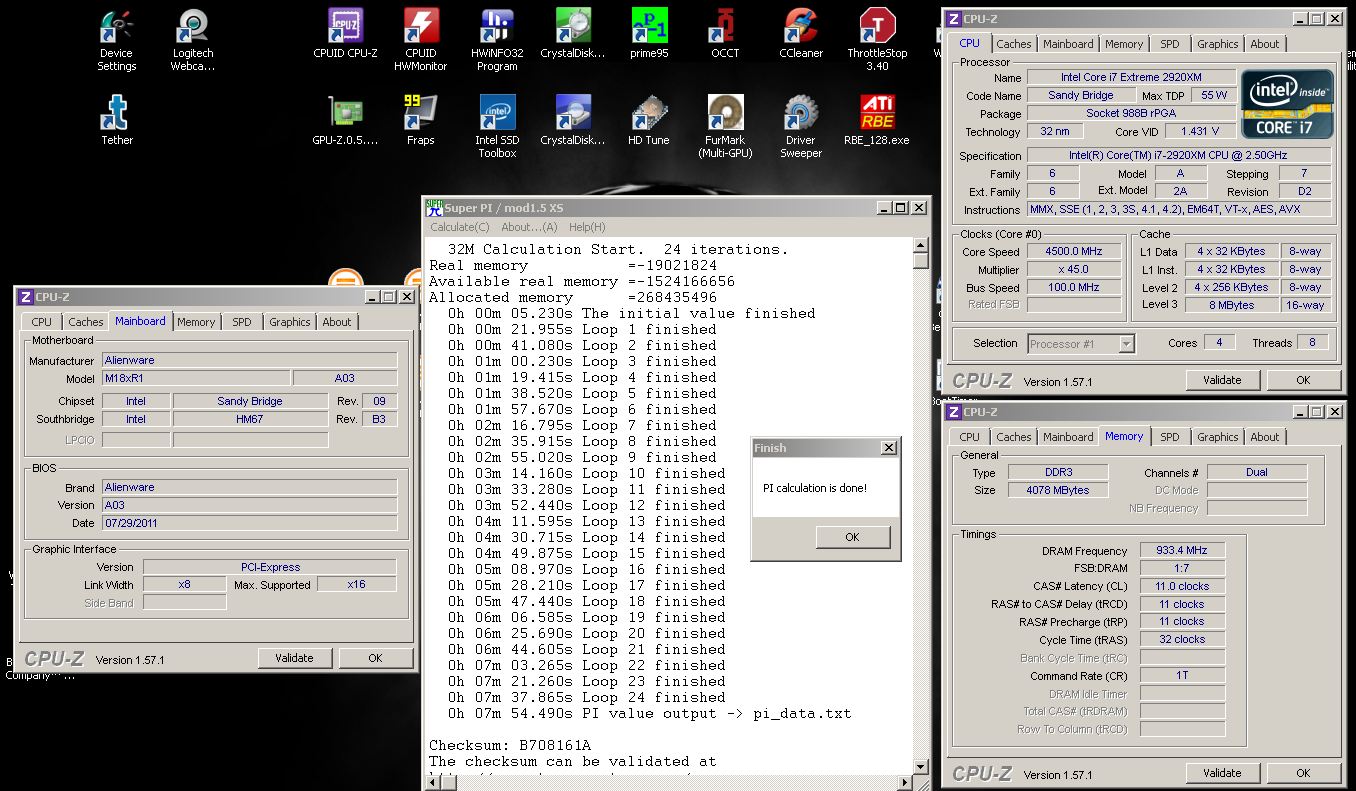Click the BIOS Date 07/29/2011 field
This screenshot has height=791, width=1356.
coord(249,523)
